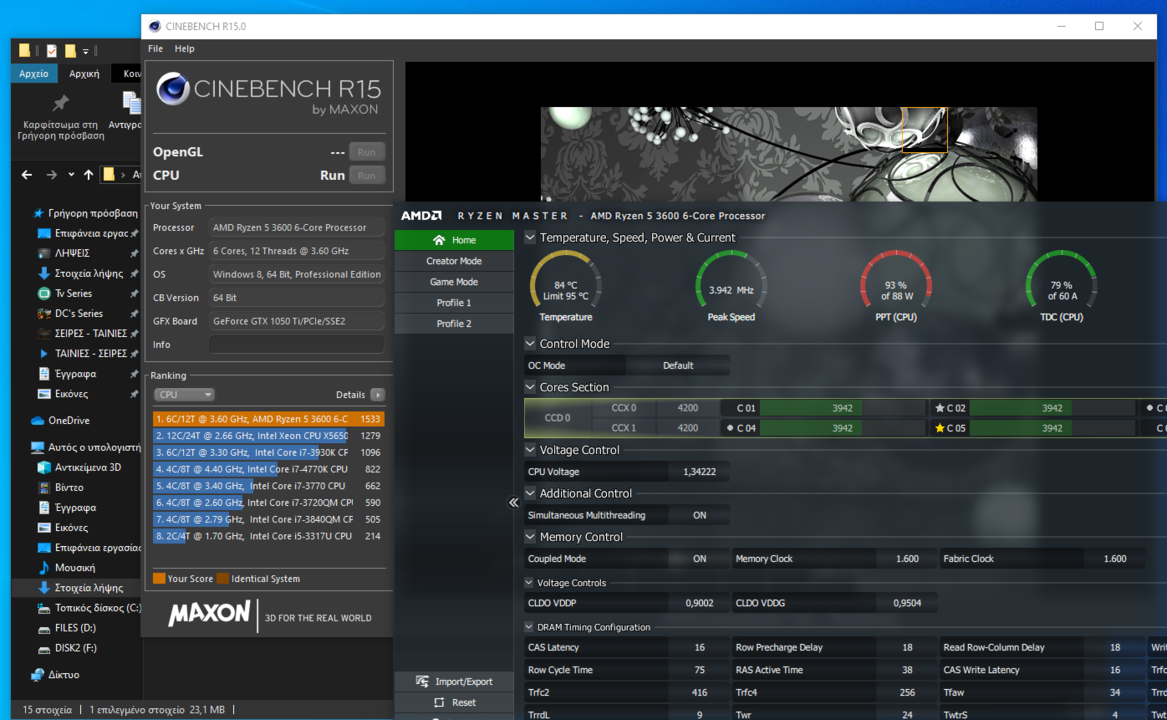This screenshot has height=720, width=1167.
Task: Collapse the Control Mode section
Action: (530, 343)
